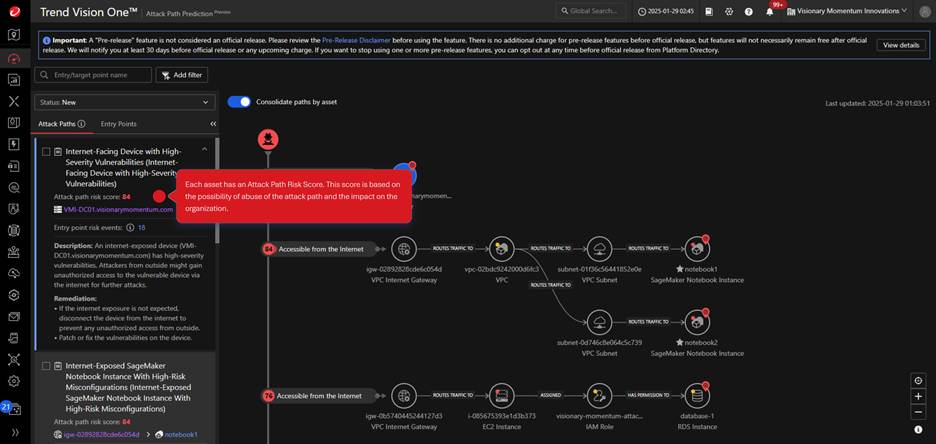Open the Status: New dropdown
The image size is (936, 444).
(125, 103)
